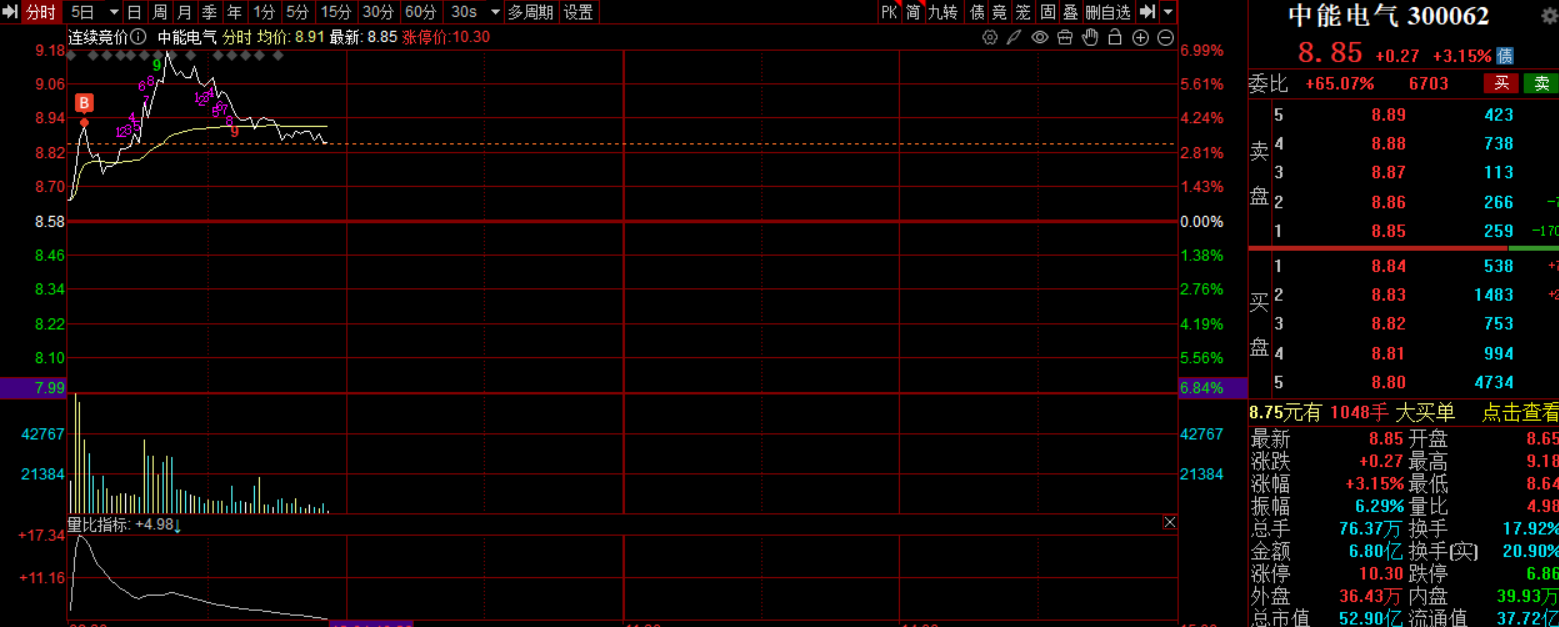Select the 5分 minute chart tab

[297, 12]
